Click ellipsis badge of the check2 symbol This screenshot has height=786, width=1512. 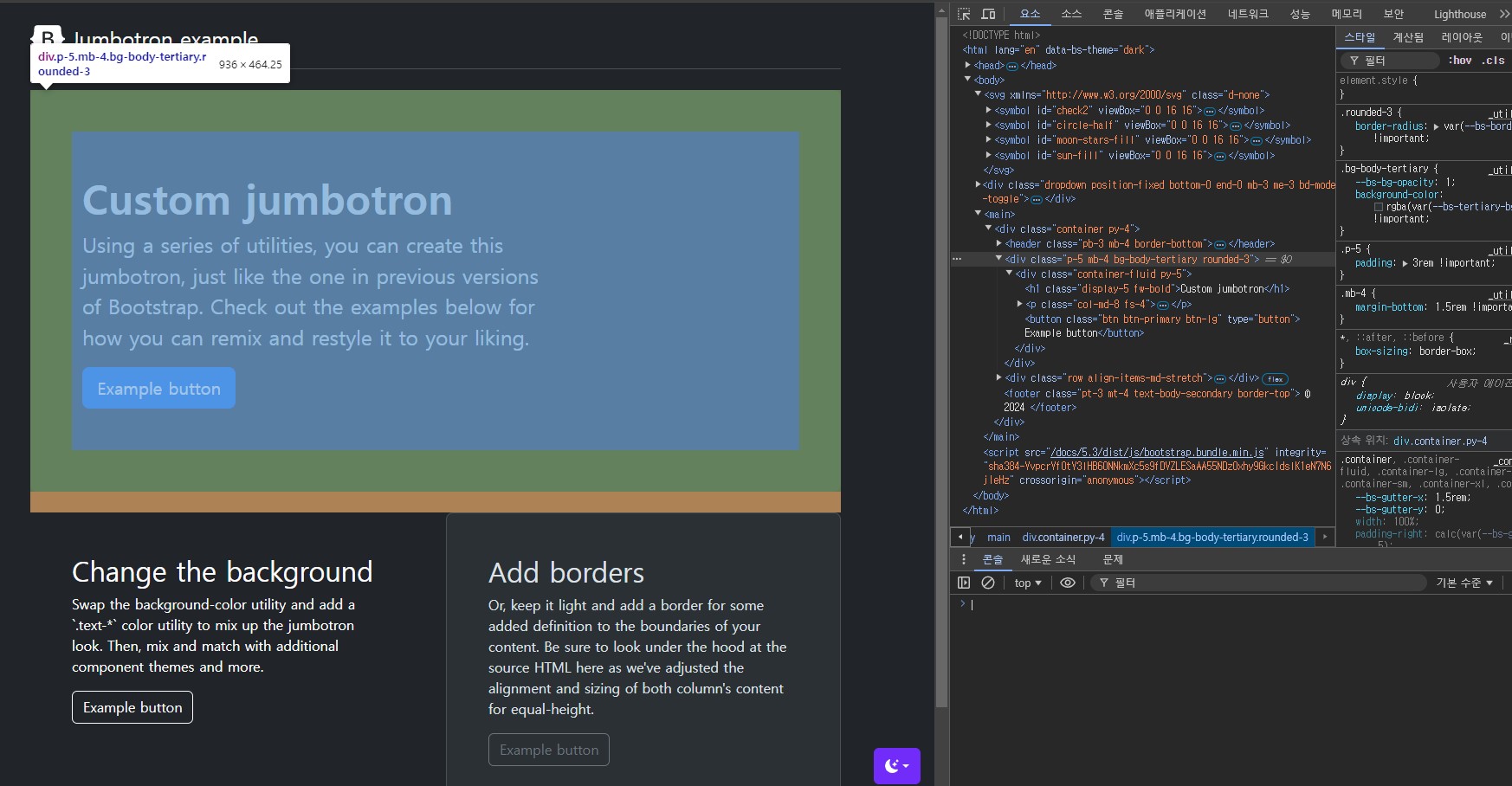pyautogui.click(x=1210, y=111)
